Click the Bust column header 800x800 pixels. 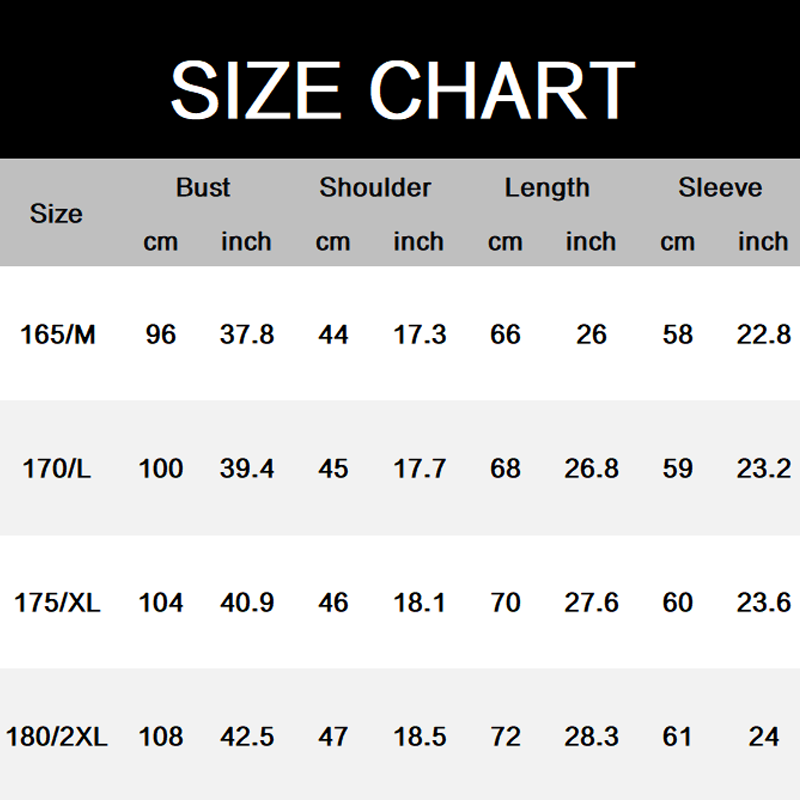pyautogui.click(x=203, y=188)
